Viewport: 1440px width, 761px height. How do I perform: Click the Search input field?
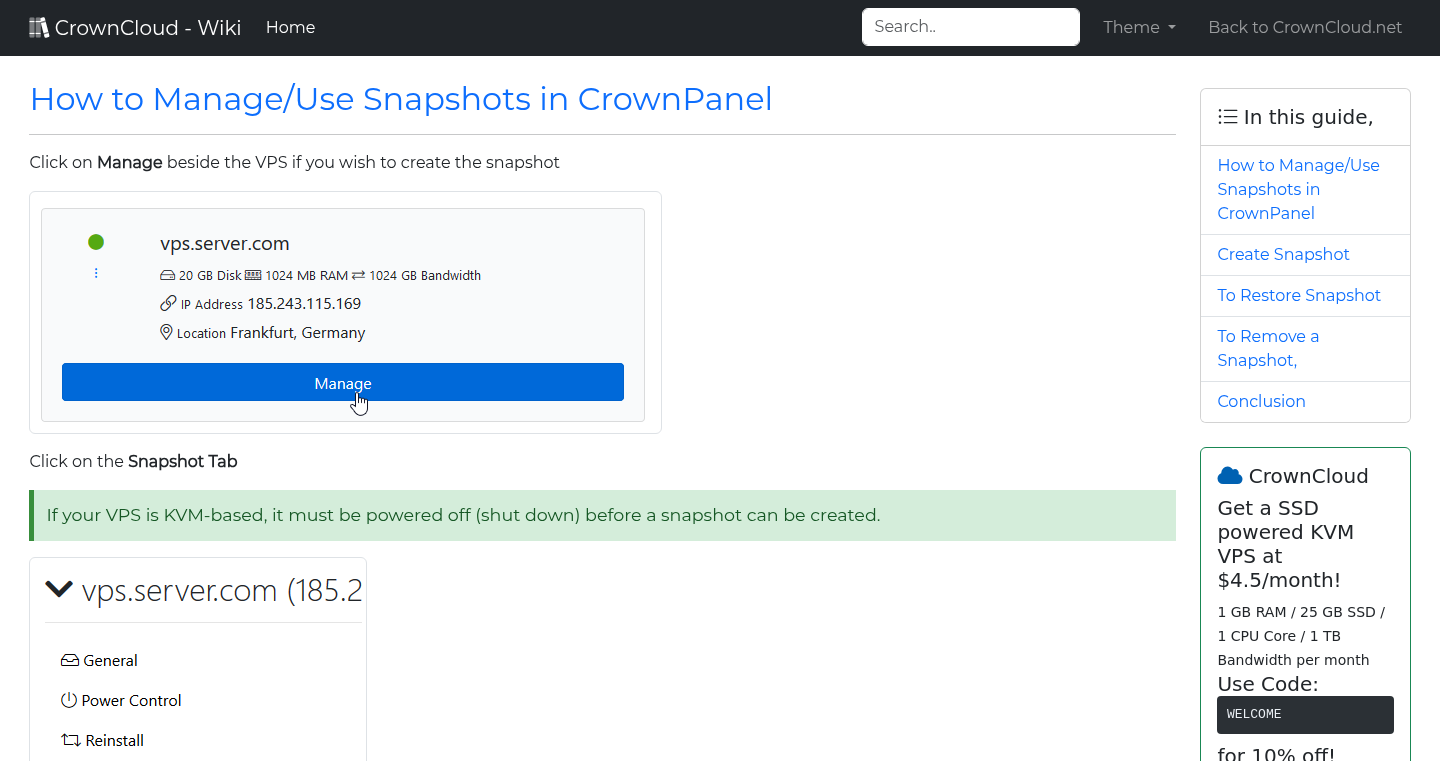(x=970, y=26)
